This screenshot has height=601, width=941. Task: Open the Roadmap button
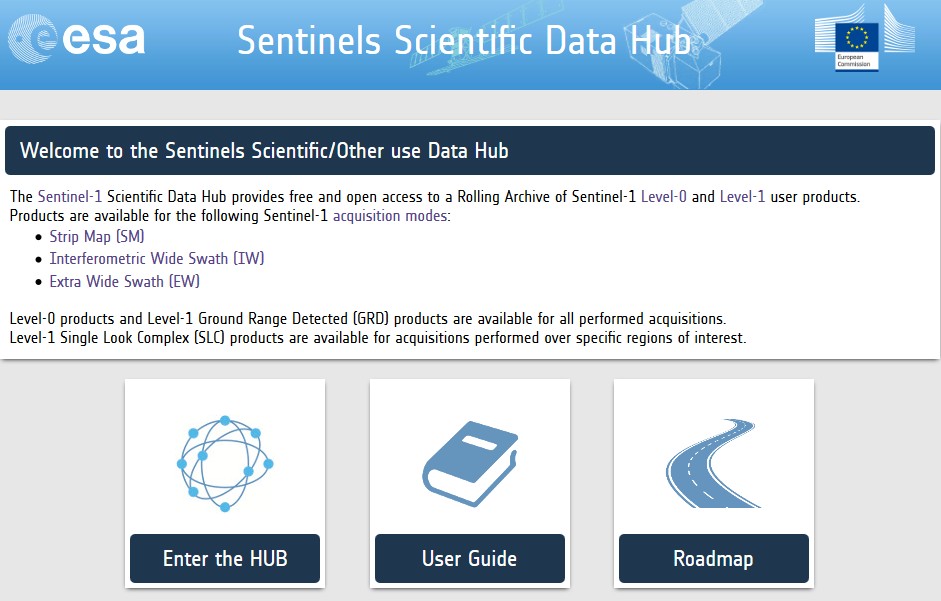click(x=714, y=558)
